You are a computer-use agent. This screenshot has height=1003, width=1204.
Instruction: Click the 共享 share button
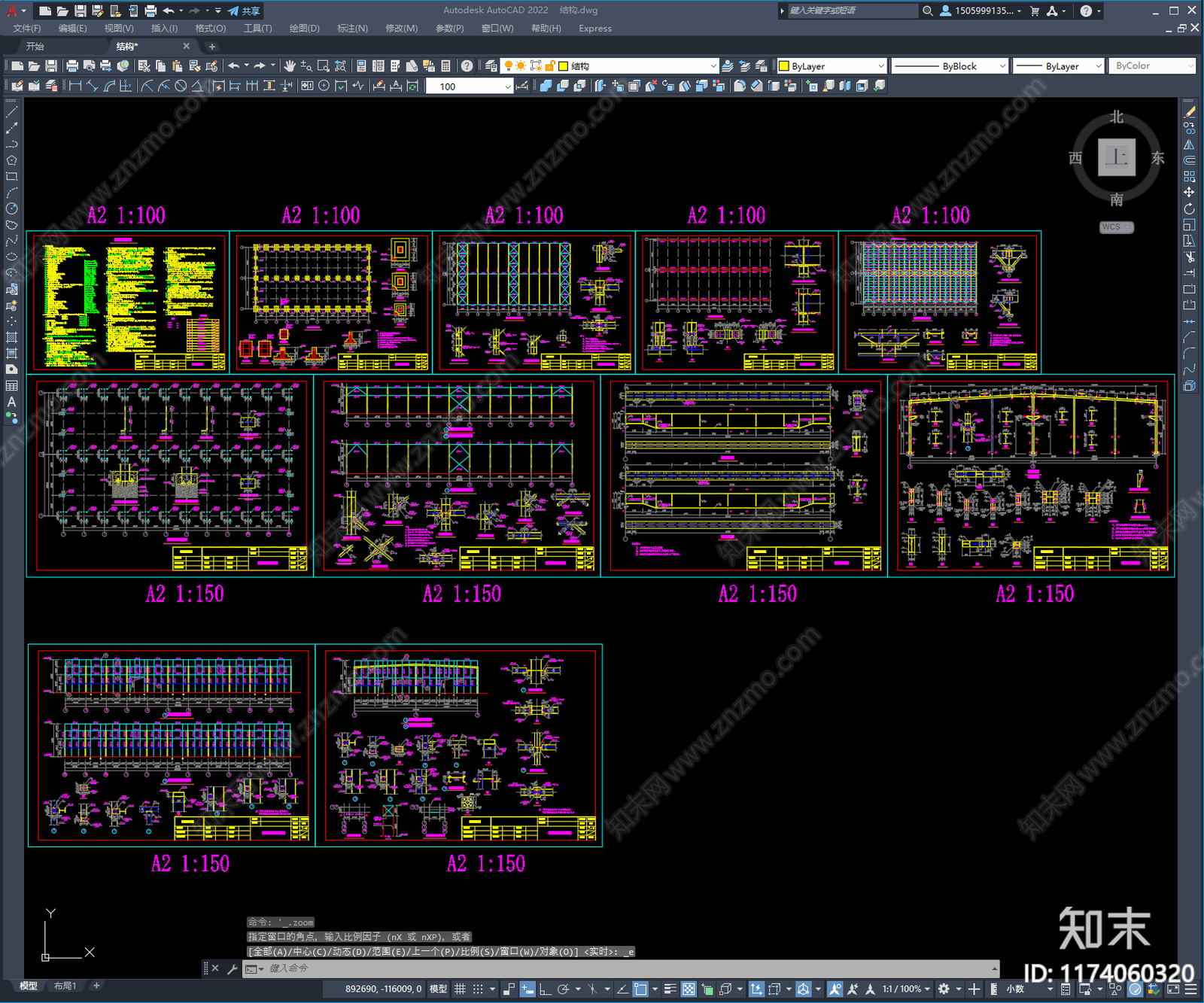[x=244, y=11]
